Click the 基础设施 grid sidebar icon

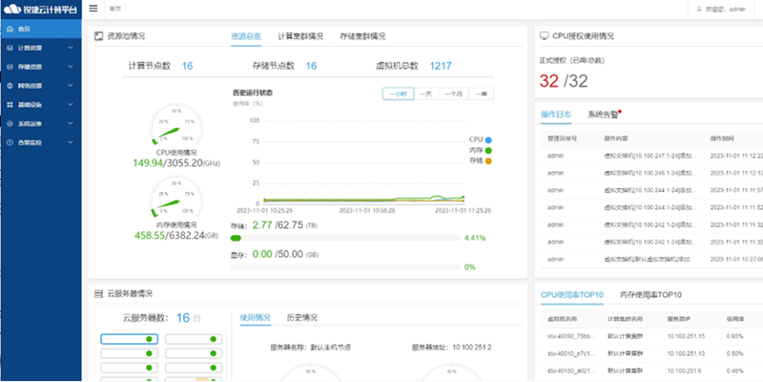click(x=10, y=105)
